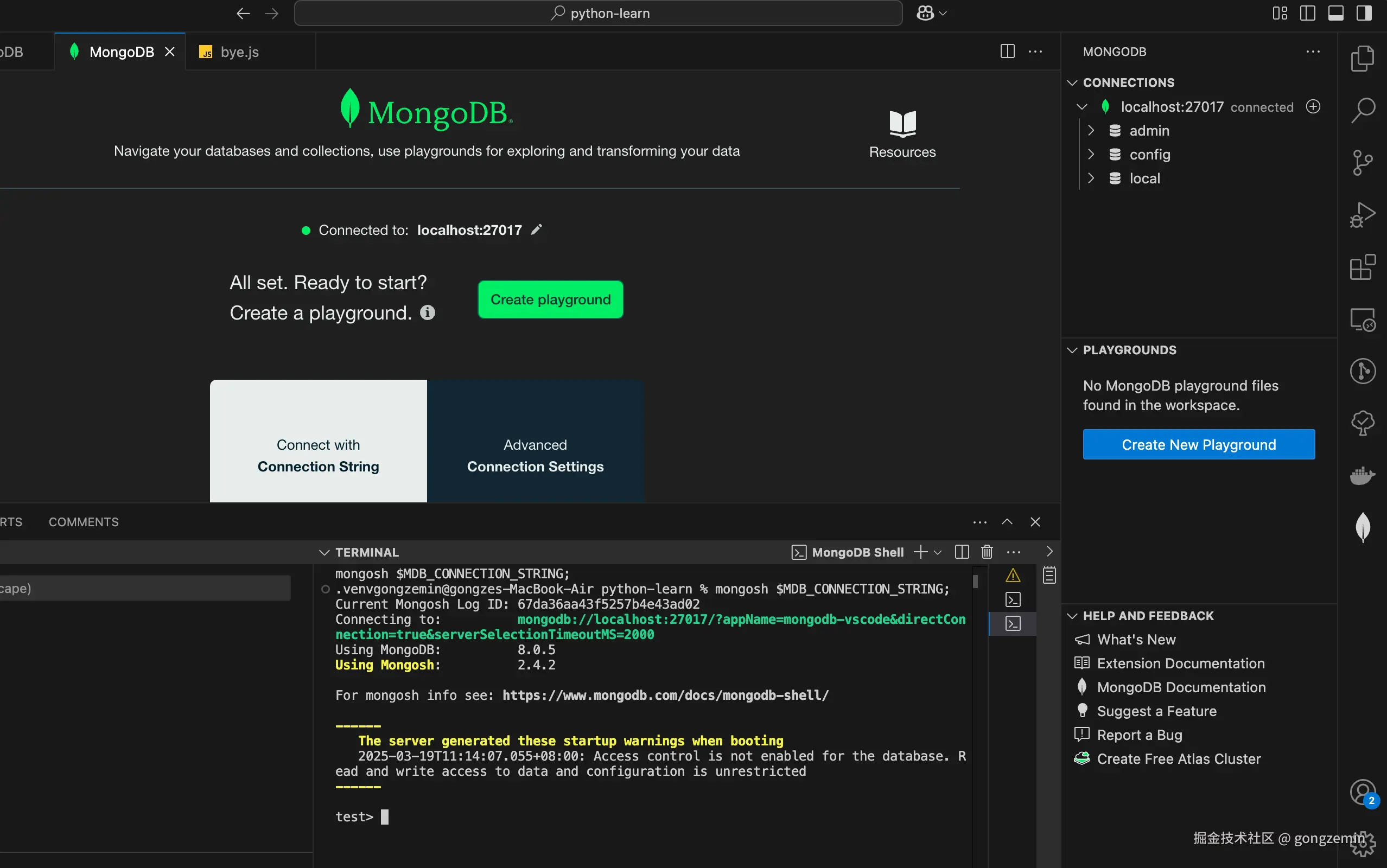Collapse the localhost:27017 connection tree
Viewport: 1387px width, 868px height.
[1081, 107]
